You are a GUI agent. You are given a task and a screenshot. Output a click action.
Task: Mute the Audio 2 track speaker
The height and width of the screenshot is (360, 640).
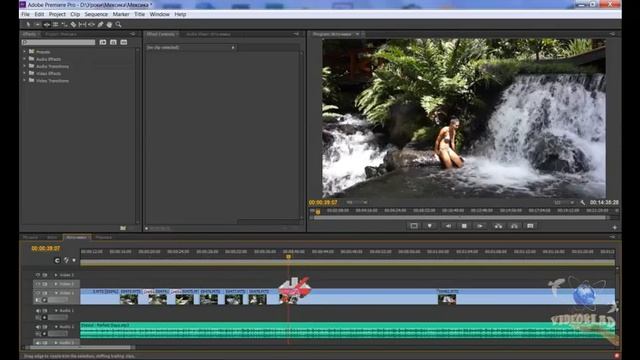click(38, 327)
